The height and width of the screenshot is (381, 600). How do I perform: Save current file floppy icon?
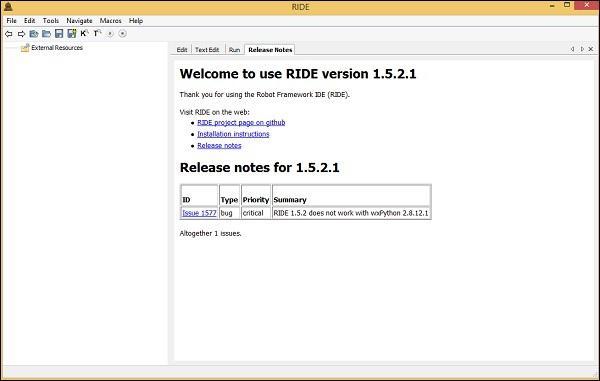[59, 34]
